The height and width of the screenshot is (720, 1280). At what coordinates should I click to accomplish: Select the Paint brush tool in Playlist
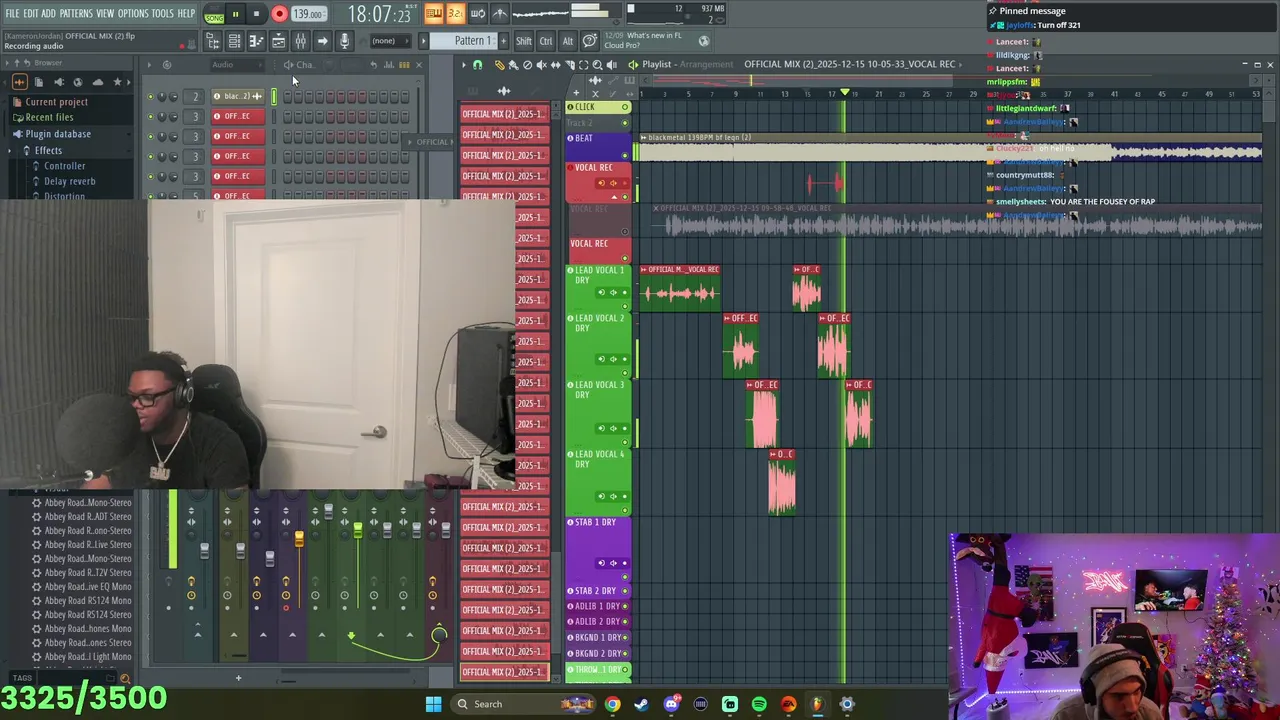tap(513, 65)
